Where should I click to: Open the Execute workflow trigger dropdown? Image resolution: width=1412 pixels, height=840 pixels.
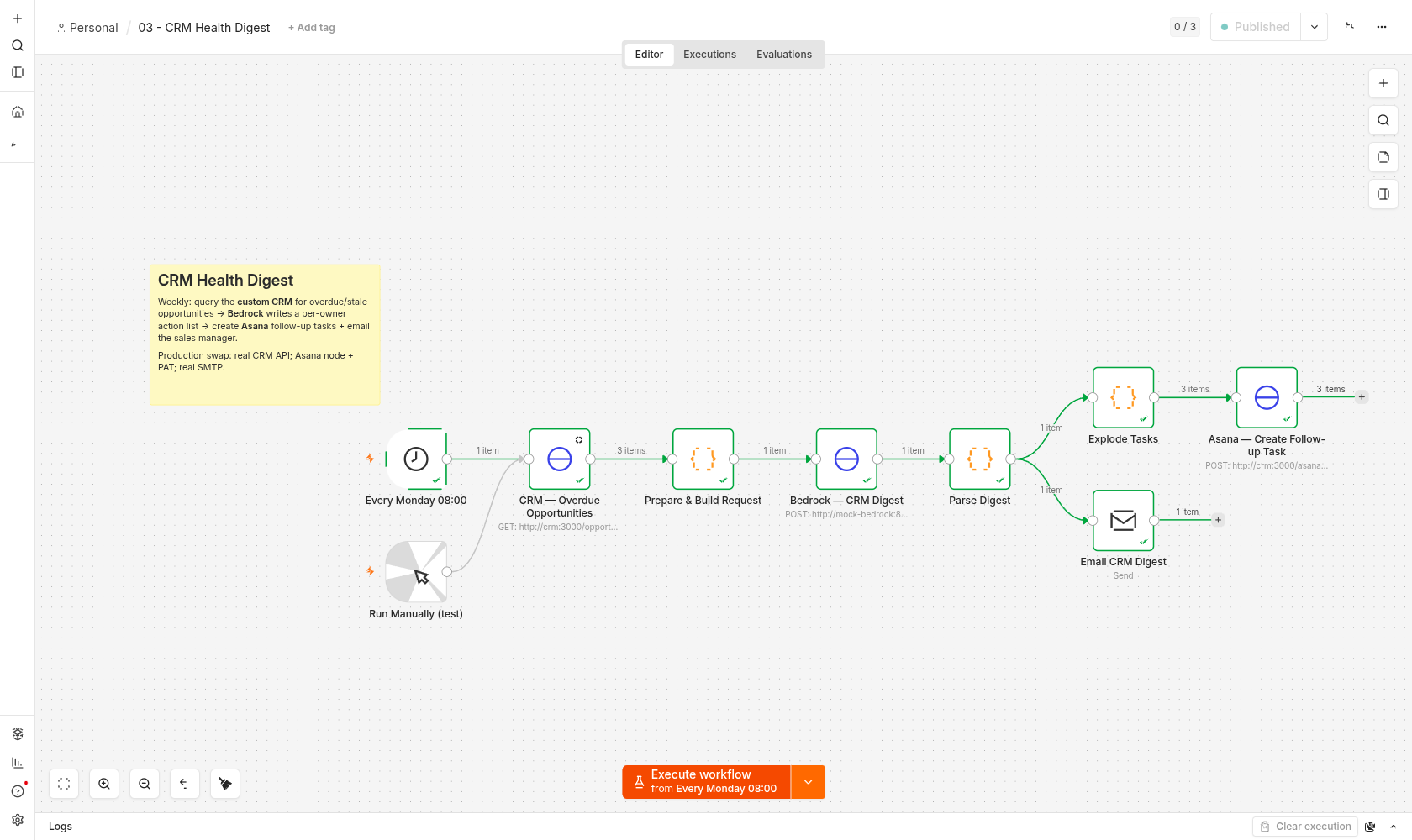point(808,782)
